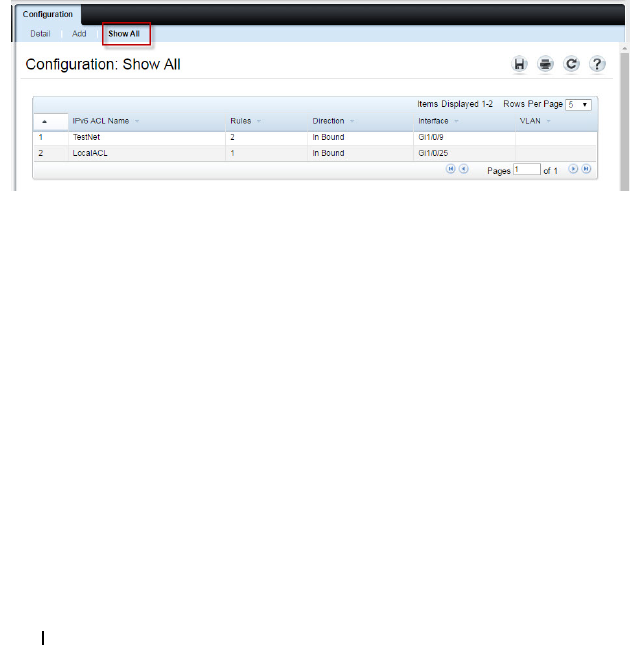641x645 pixels.
Task: Go to last page of table
Action: pyautogui.click(x=586, y=169)
